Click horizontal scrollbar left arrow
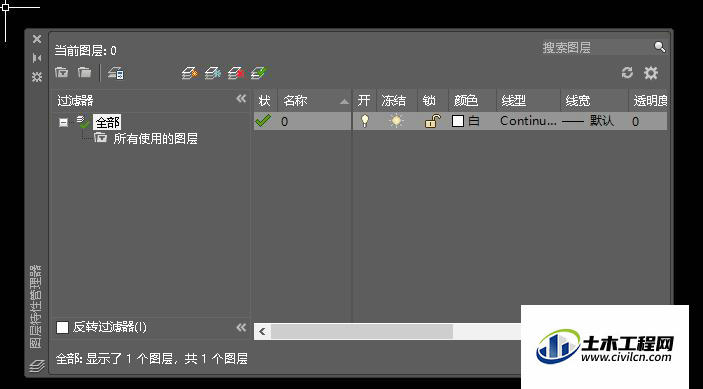703x389 pixels. [x=262, y=332]
